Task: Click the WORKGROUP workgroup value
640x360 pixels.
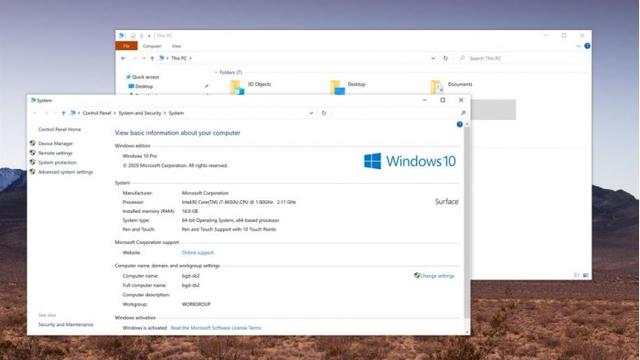Action: 196,304
